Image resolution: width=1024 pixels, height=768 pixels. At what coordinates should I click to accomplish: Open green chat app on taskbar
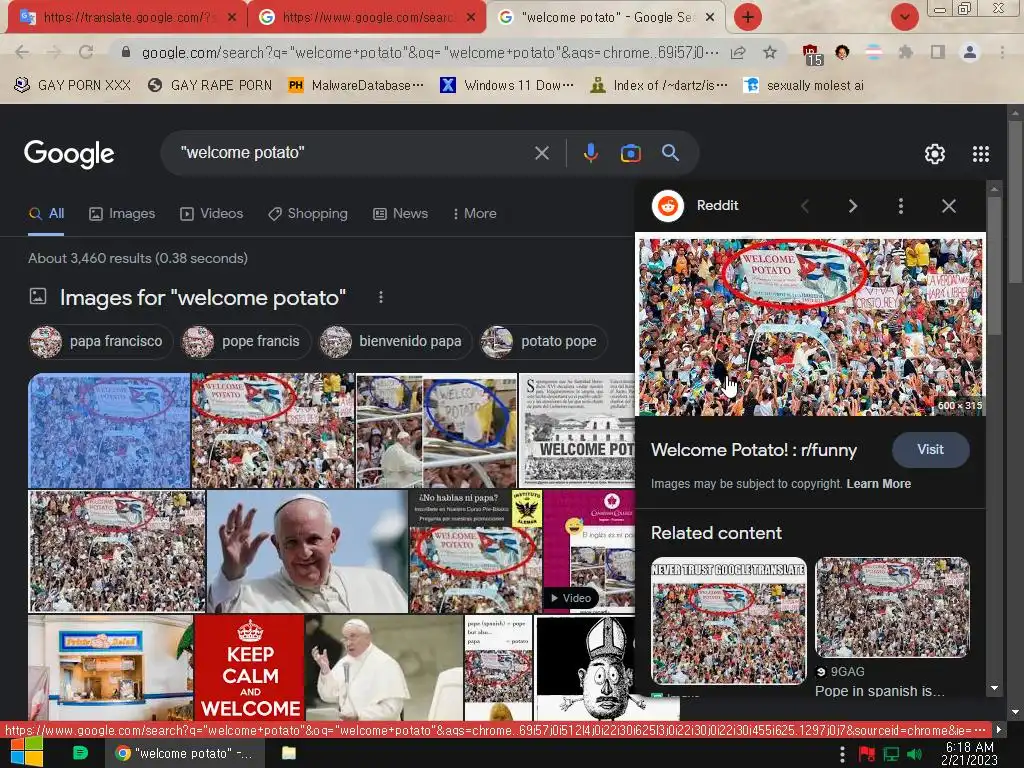click(80, 753)
